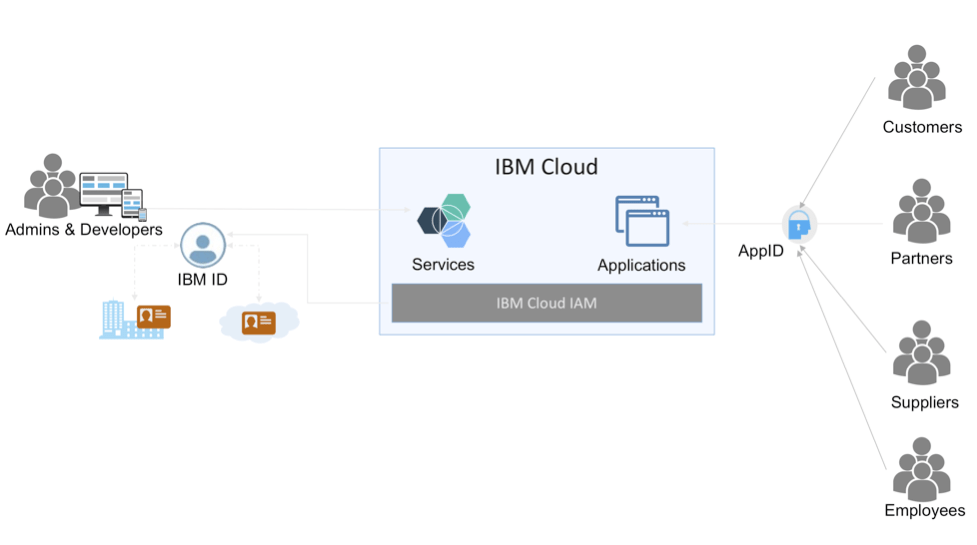Click the IBM ID label text
The height and width of the screenshot is (545, 977).
pyautogui.click(x=203, y=280)
